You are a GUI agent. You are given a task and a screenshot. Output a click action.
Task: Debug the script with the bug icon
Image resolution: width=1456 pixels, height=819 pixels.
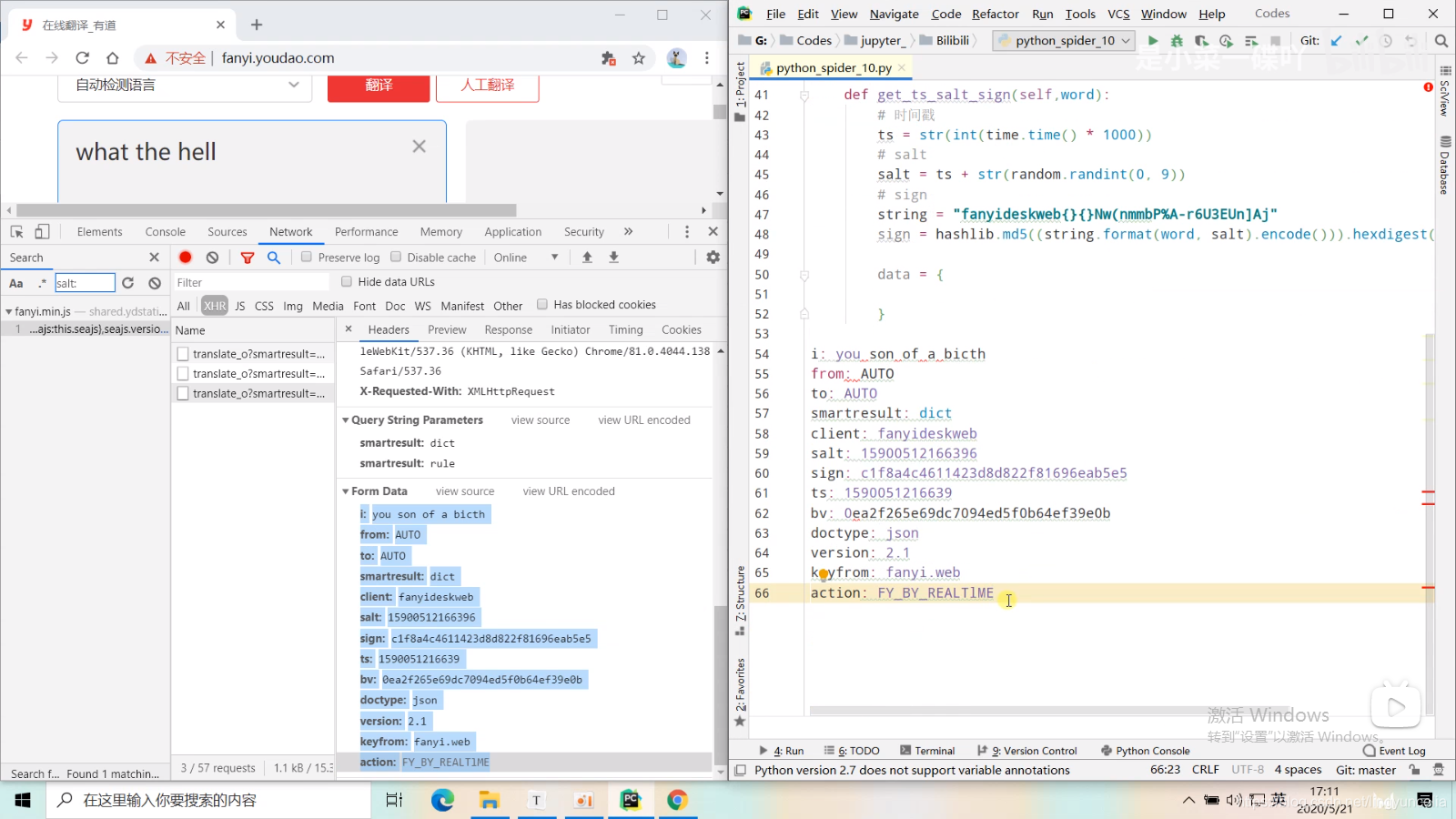pos(1177,41)
